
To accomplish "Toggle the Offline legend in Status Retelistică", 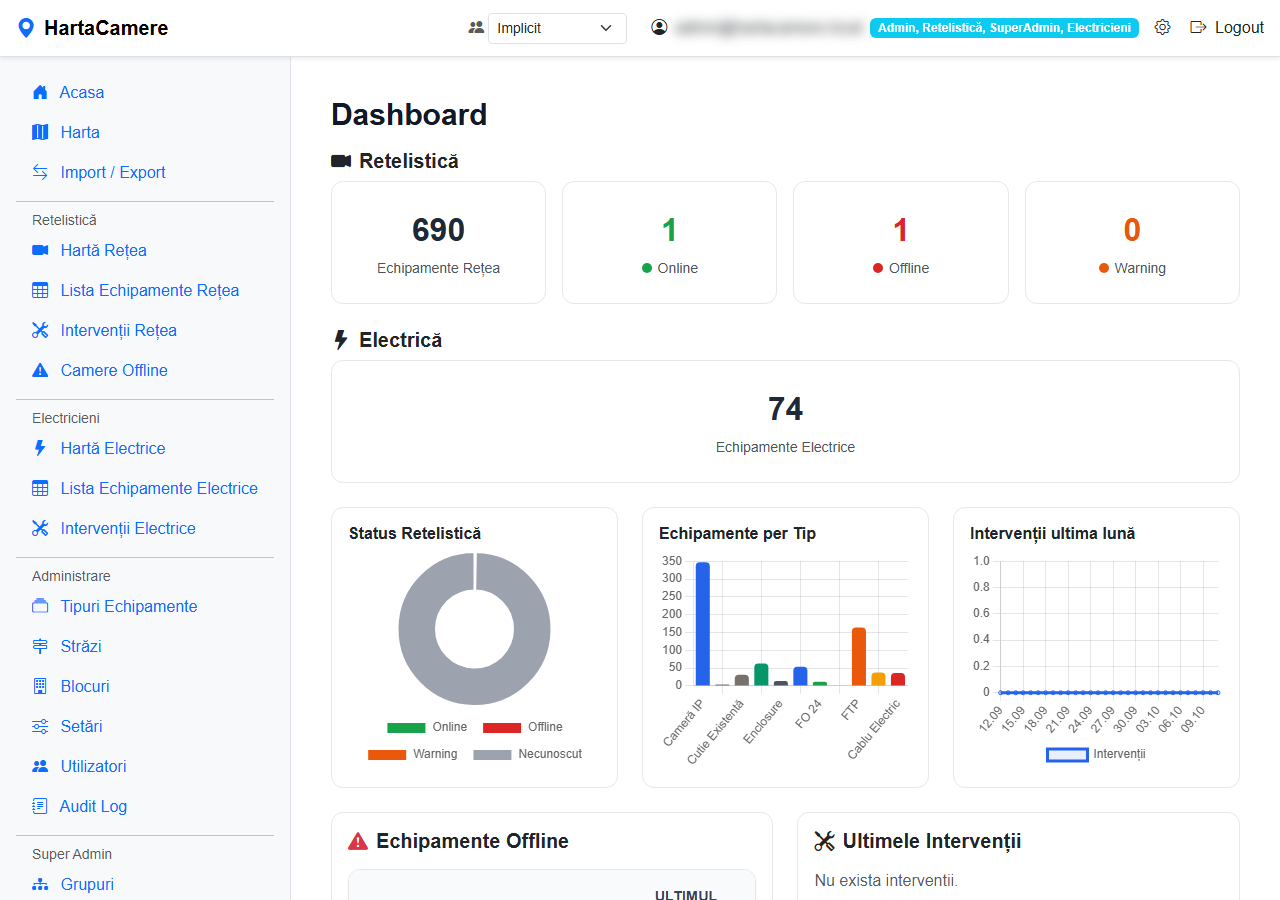I will [523, 727].
